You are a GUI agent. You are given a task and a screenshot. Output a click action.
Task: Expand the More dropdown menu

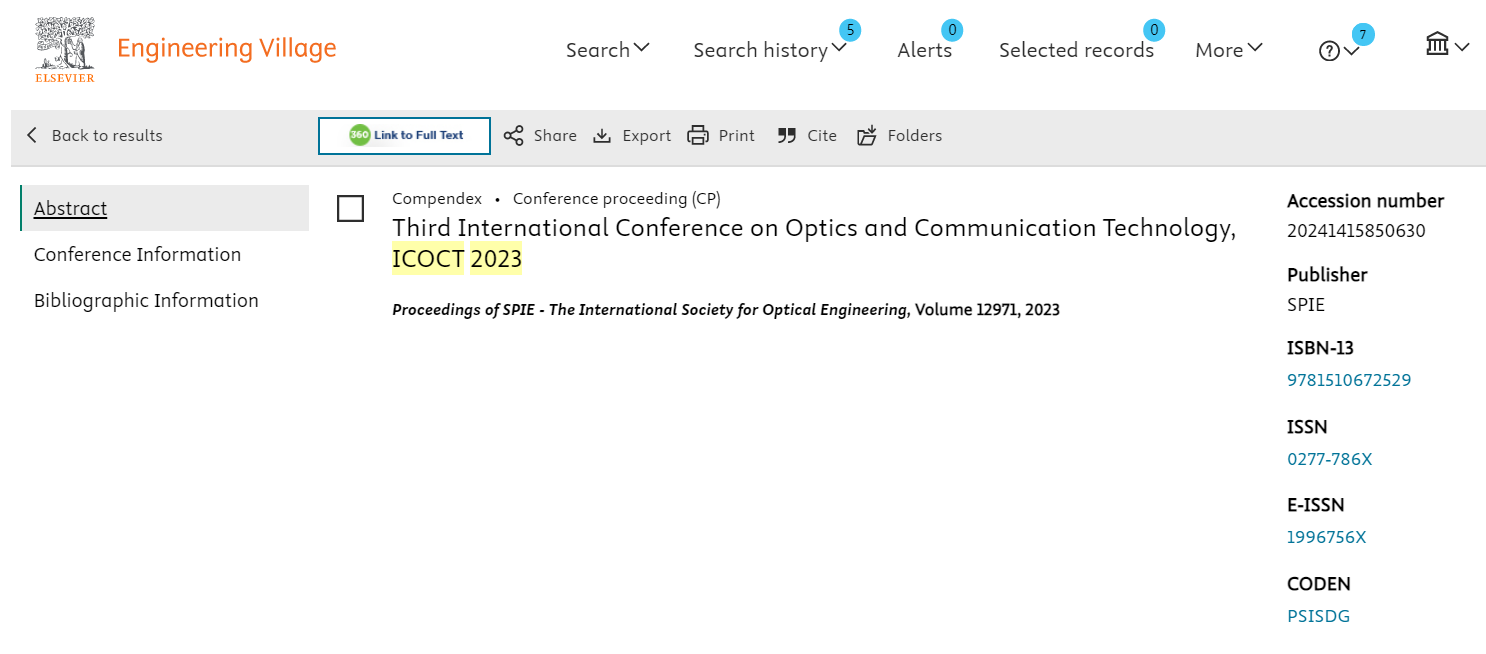point(1229,49)
